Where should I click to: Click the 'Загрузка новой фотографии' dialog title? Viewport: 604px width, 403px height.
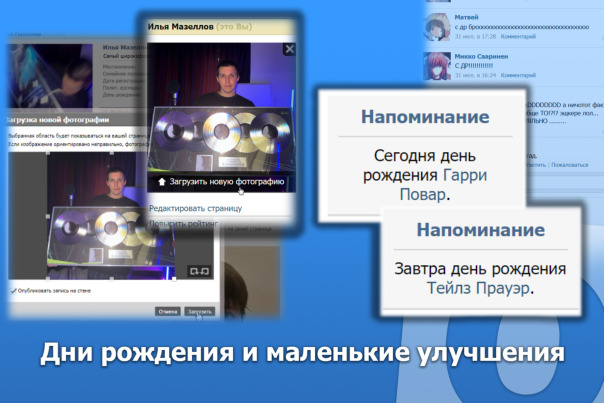tap(58, 120)
